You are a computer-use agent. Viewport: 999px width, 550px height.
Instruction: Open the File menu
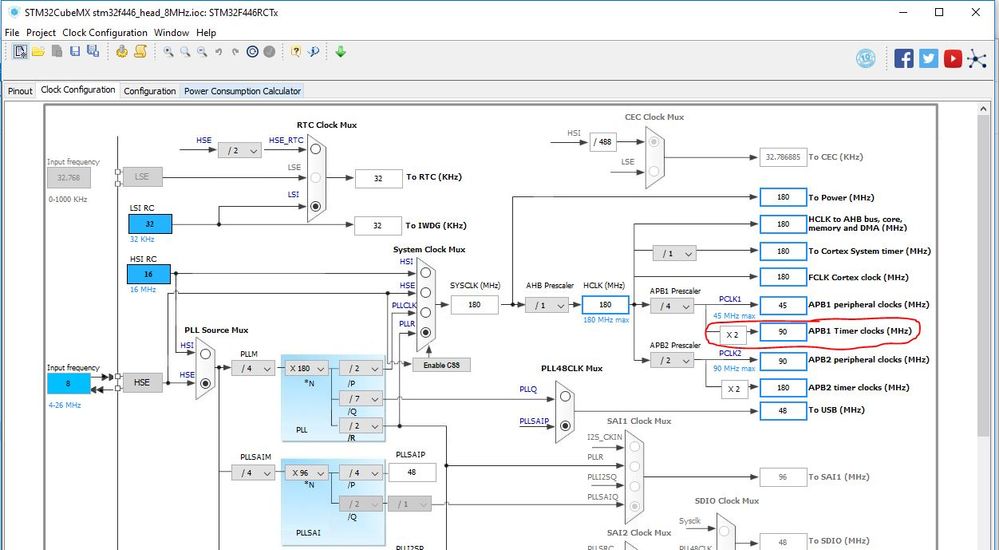pyautogui.click(x=12, y=33)
